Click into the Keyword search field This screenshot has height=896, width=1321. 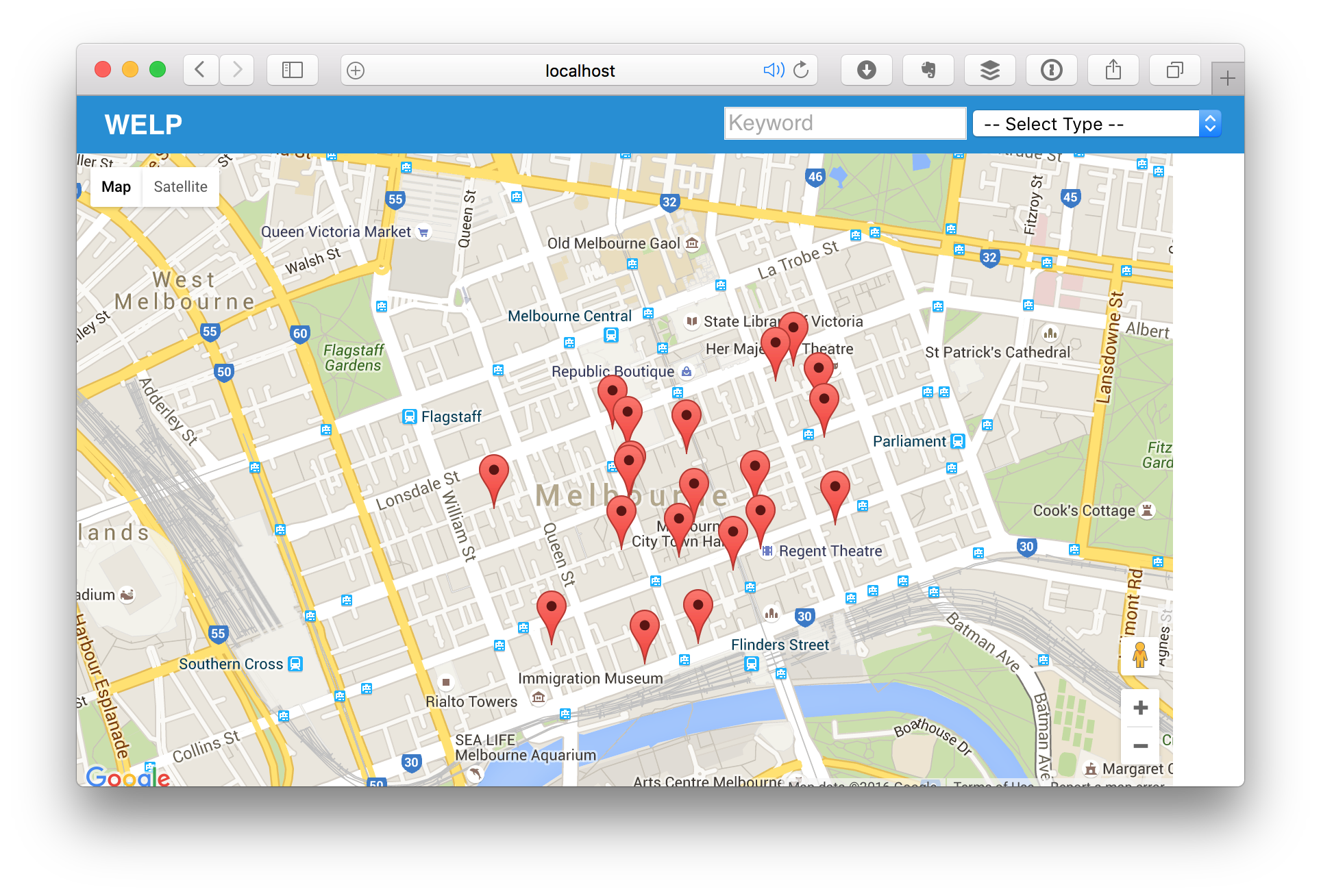coord(845,123)
